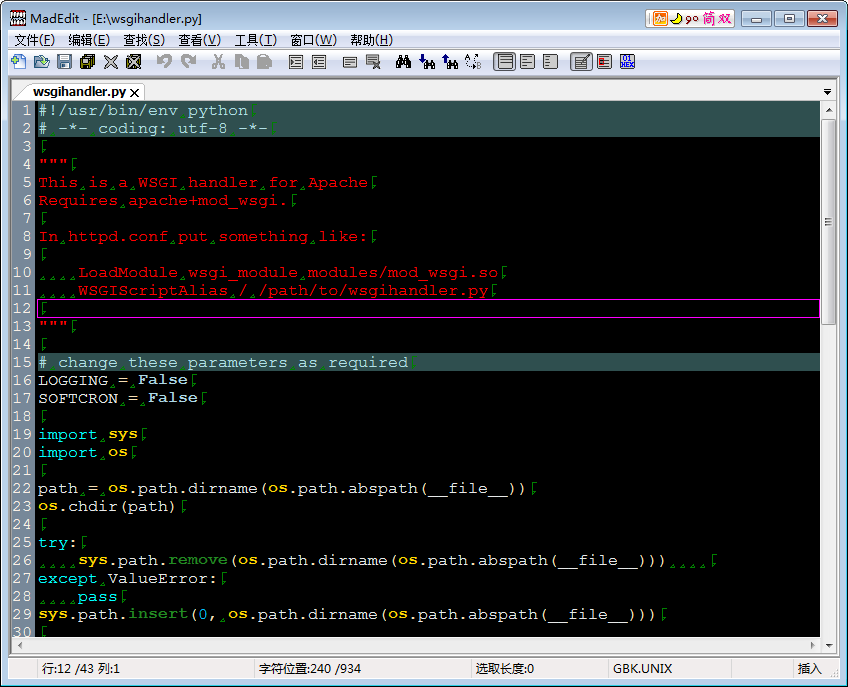This screenshot has width=848, height=687.
Task: Click status bar text "行:12 /43 列:1"
Action: pyautogui.click(x=81, y=669)
